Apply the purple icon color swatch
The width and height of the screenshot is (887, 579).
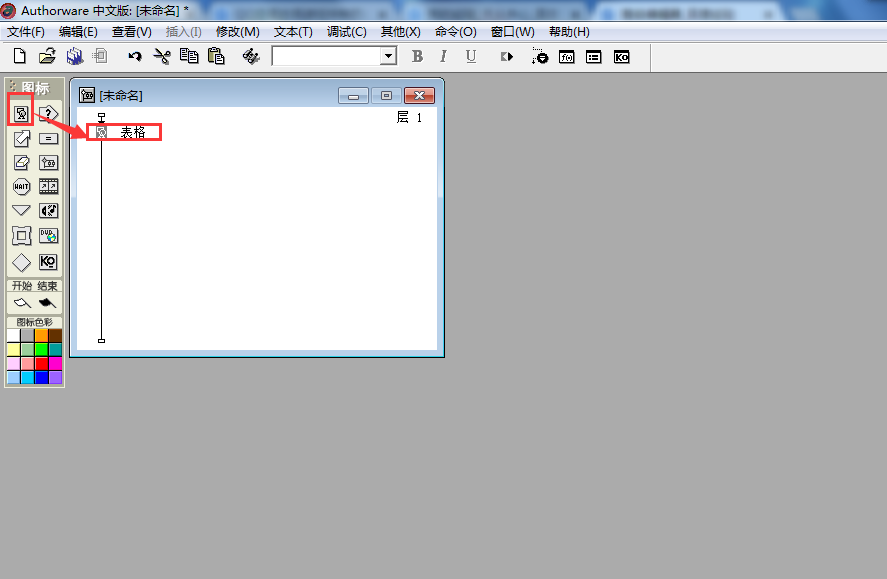[x=55, y=377]
